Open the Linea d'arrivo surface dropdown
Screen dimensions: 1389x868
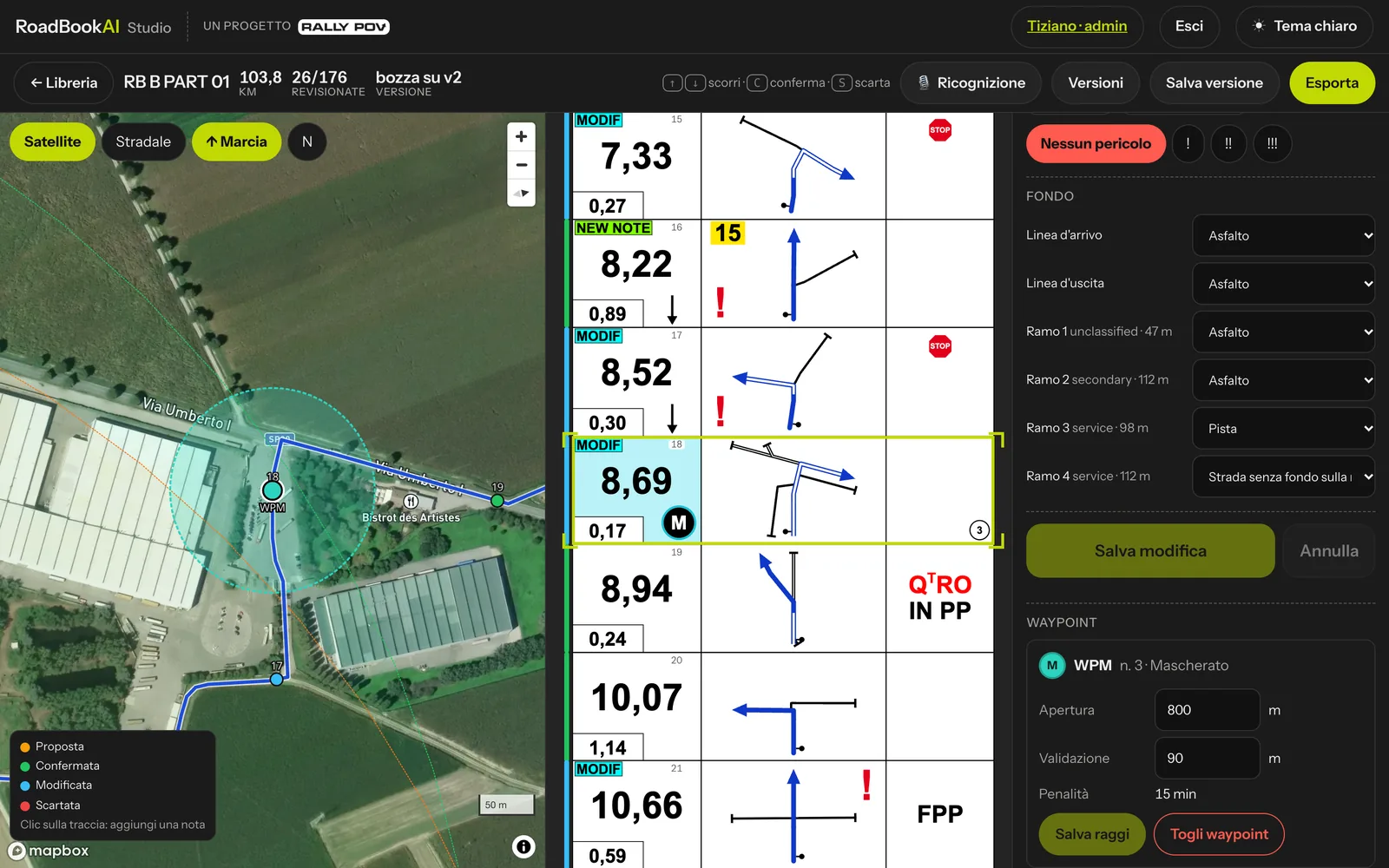tap(1284, 235)
